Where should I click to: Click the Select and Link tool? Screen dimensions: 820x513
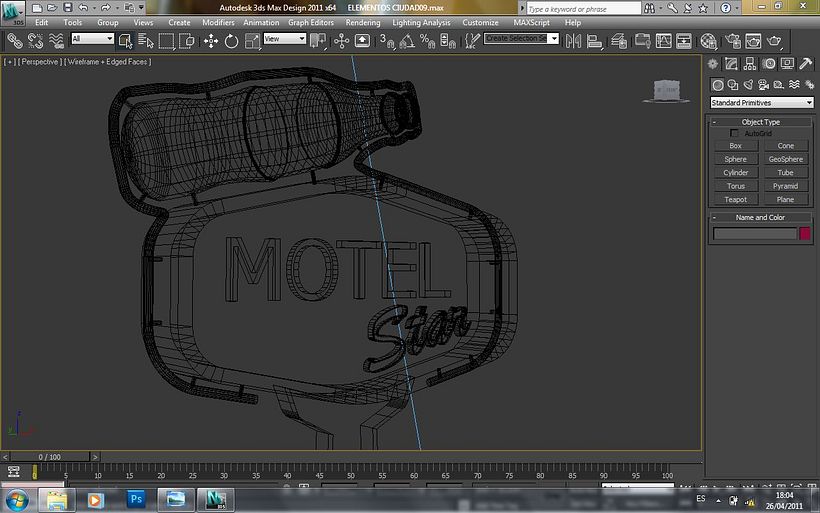click(15, 41)
